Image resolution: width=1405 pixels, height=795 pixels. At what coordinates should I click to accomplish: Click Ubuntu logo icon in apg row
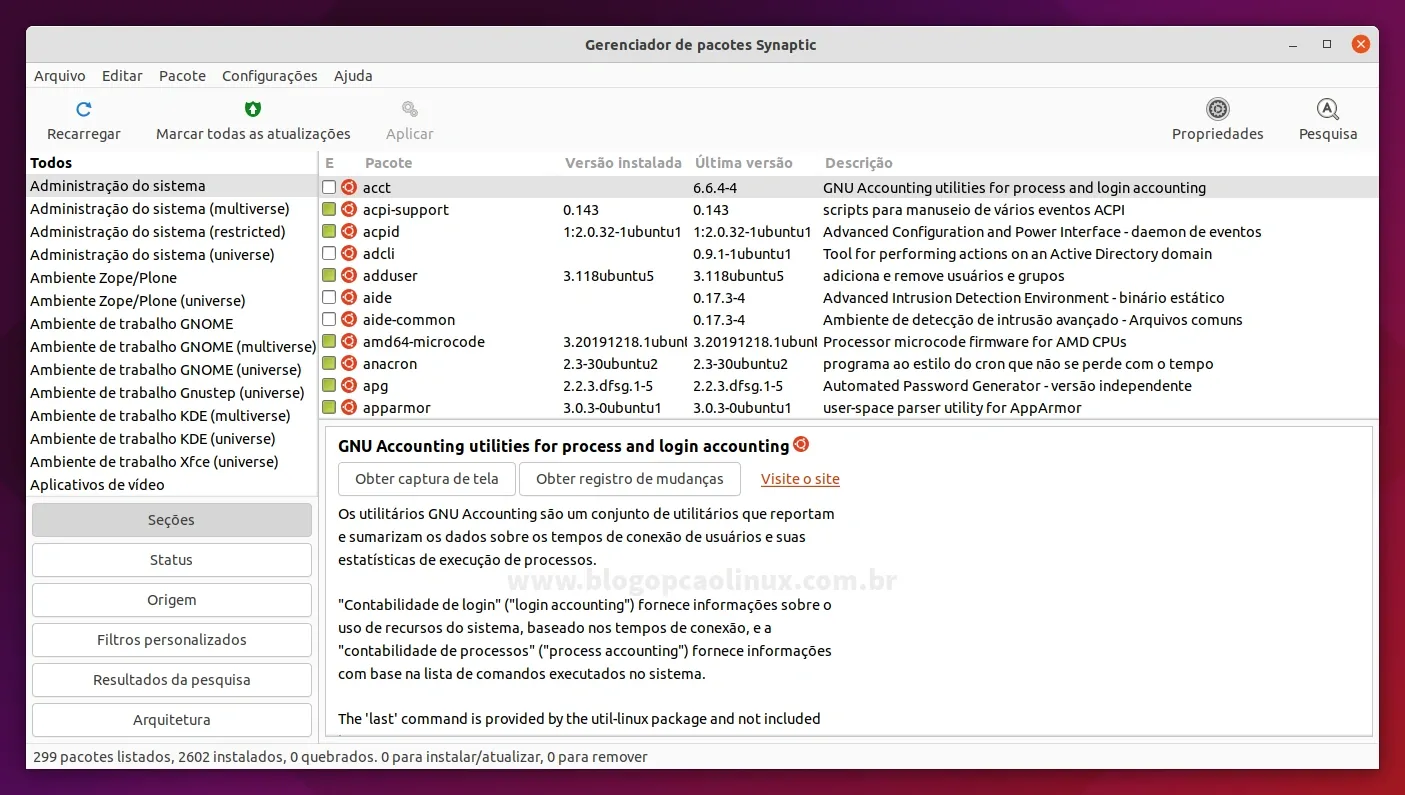(349, 385)
